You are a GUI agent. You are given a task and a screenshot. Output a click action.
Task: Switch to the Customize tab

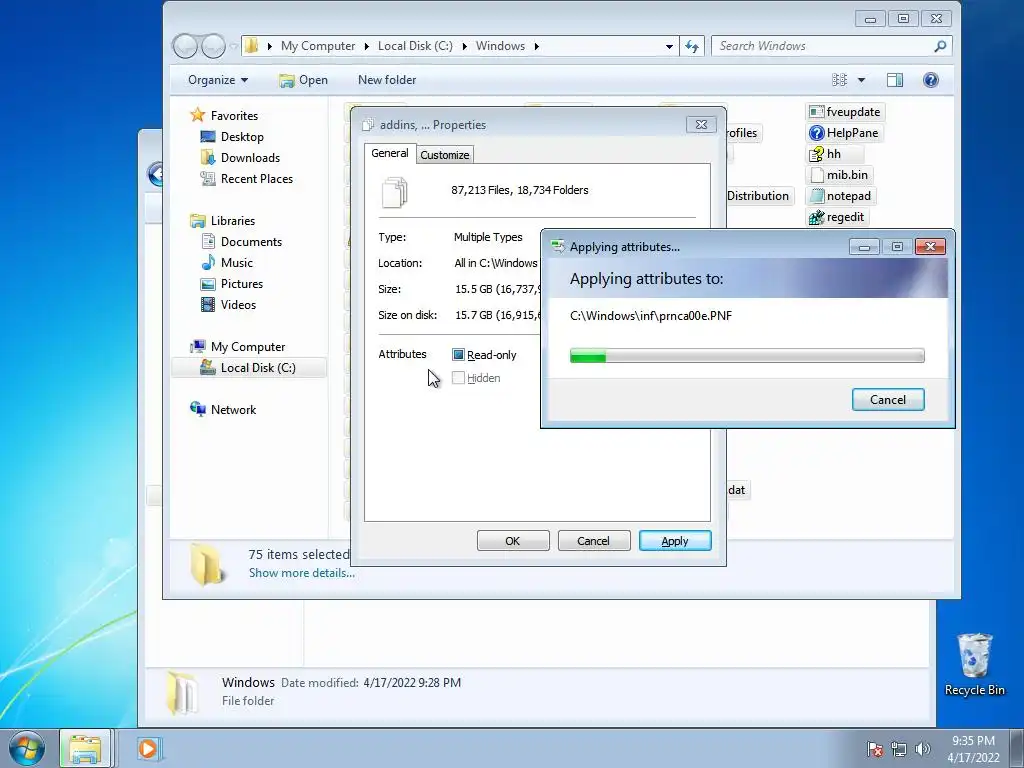click(445, 155)
